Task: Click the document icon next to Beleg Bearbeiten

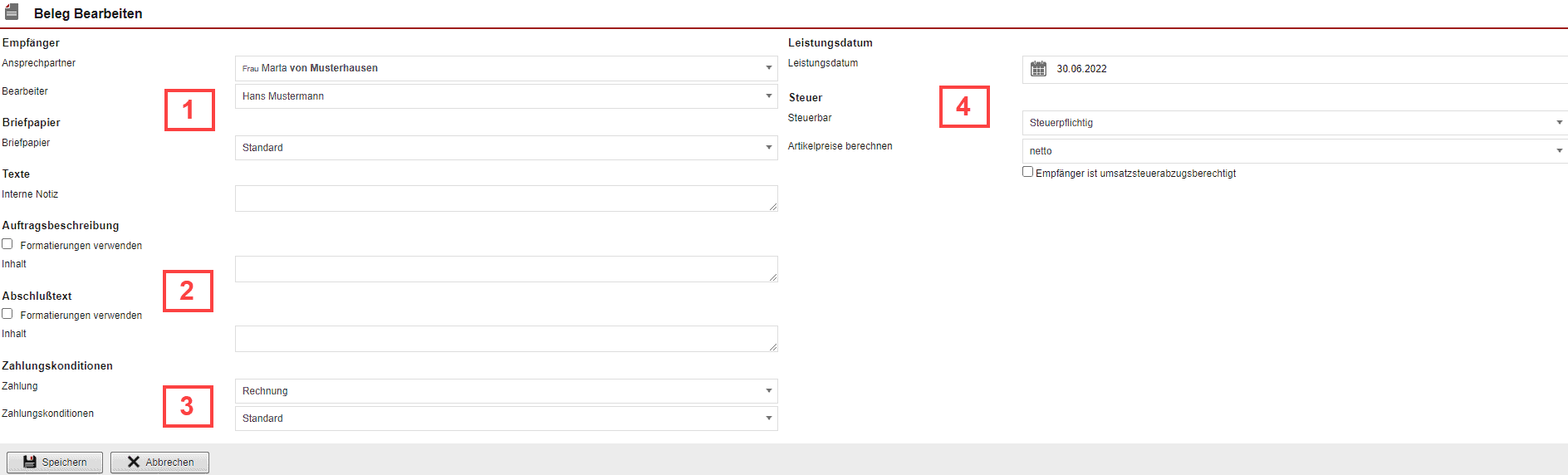Action: [12, 12]
